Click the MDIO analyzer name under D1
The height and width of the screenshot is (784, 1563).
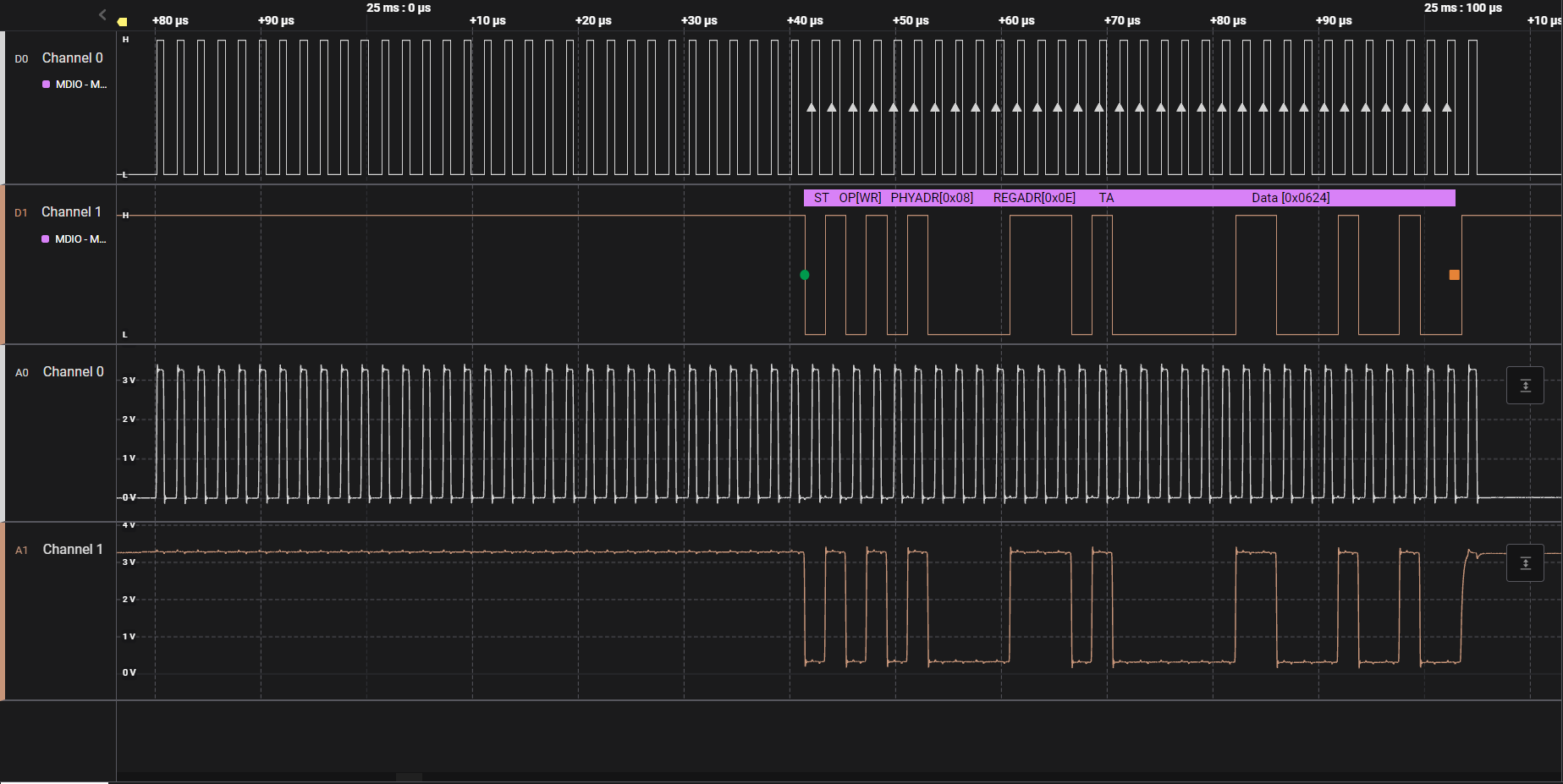pyautogui.click(x=80, y=239)
